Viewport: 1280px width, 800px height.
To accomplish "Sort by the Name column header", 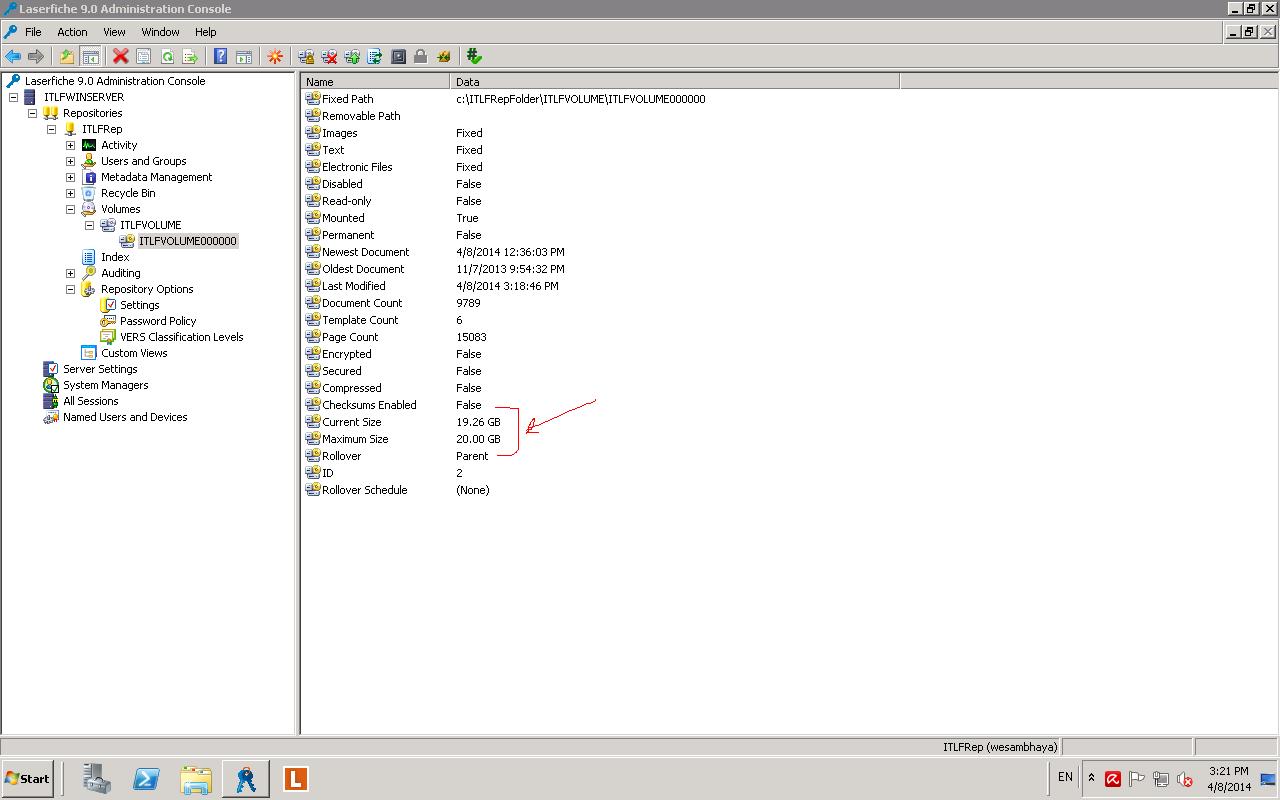I will [375, 81].
